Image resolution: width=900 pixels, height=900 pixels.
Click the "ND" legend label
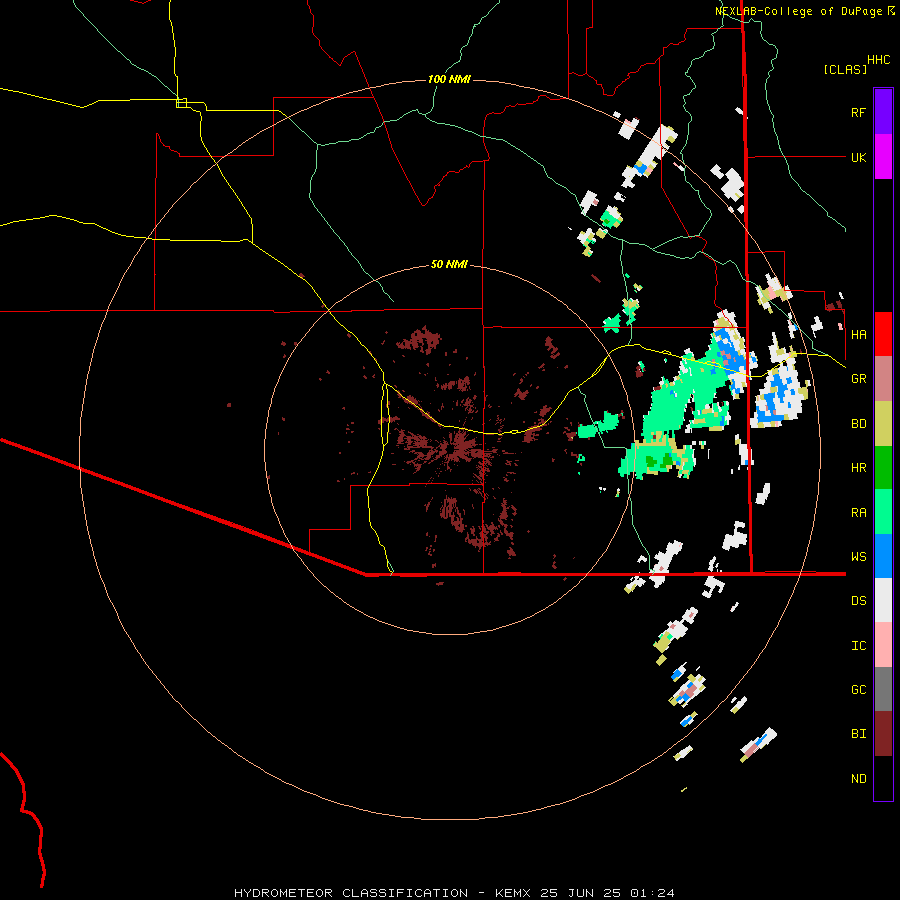(x=858, y=779)
